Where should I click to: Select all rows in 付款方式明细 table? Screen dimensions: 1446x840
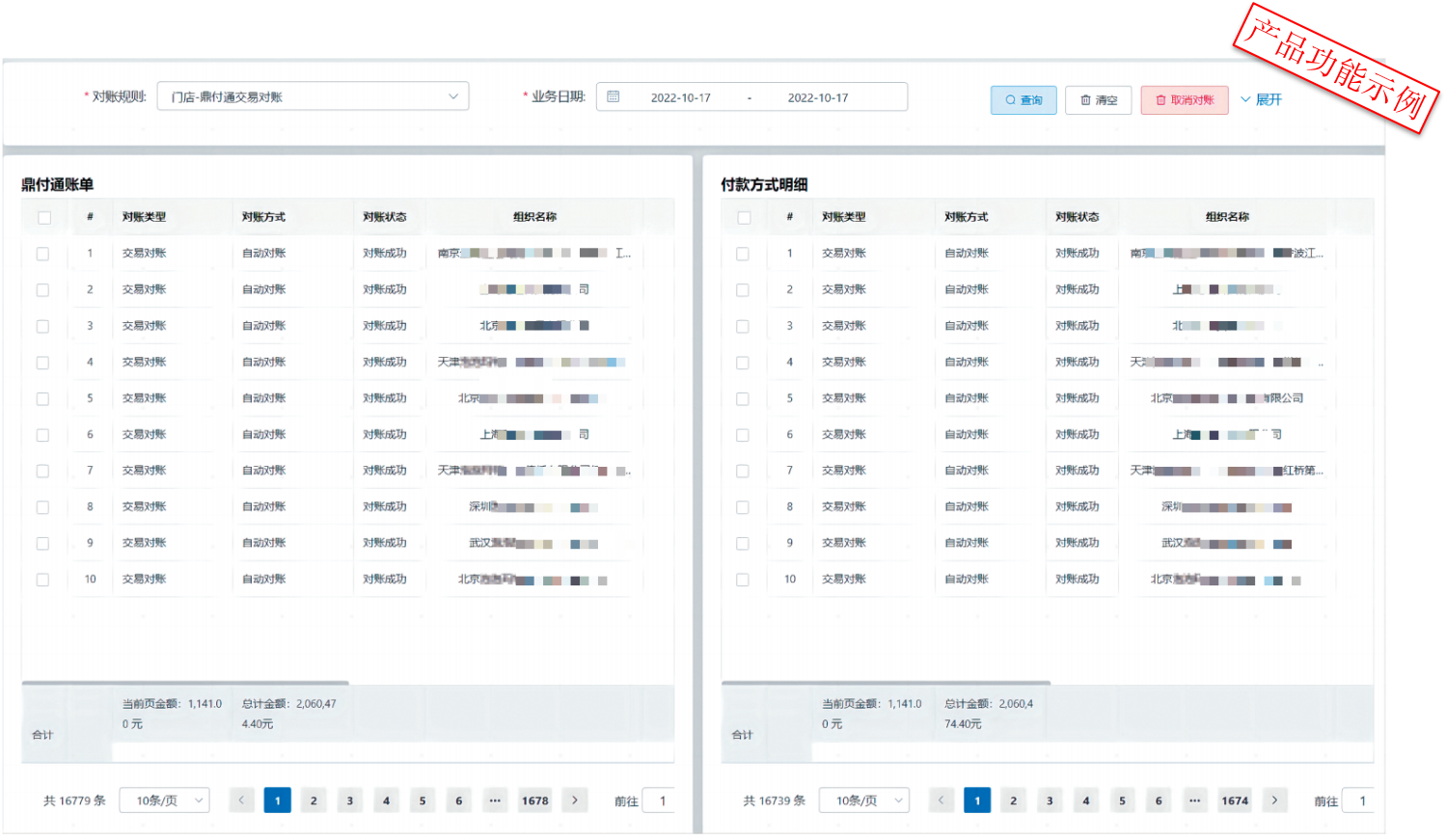coord(744,218)
